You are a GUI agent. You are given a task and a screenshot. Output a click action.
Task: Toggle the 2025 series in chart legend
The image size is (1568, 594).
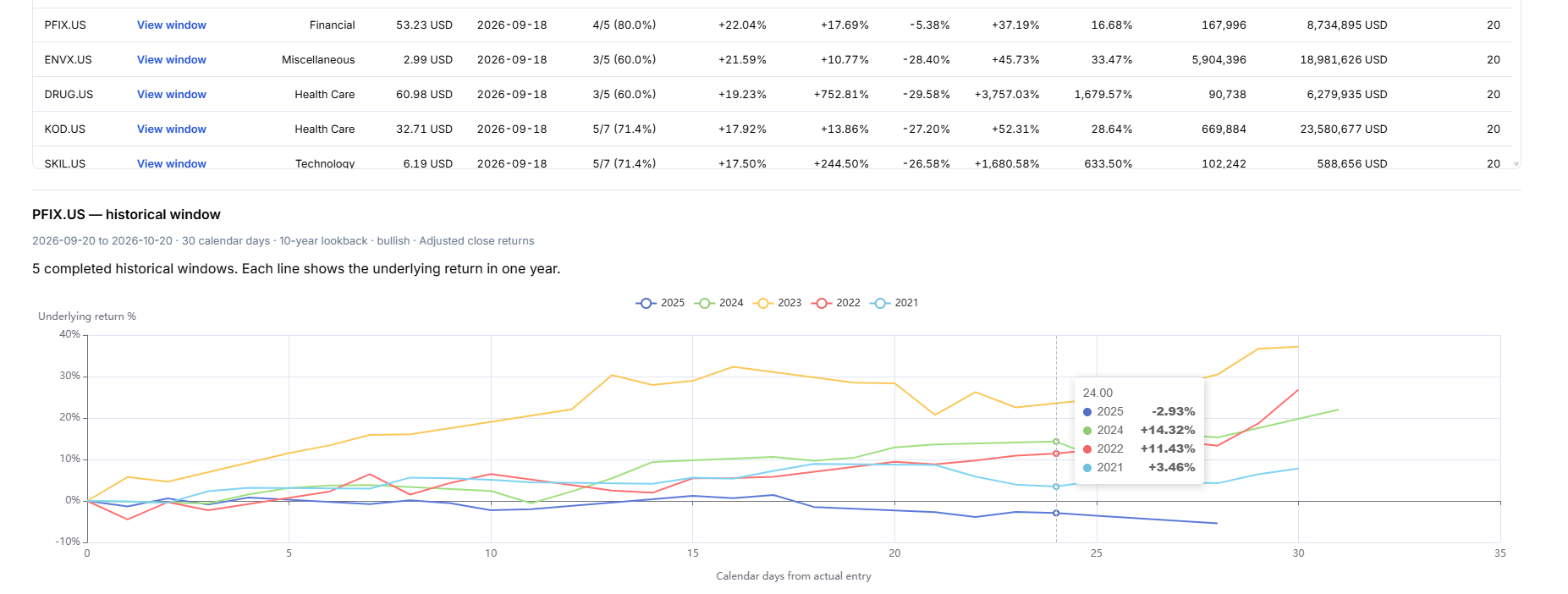(x=660, y=303)
